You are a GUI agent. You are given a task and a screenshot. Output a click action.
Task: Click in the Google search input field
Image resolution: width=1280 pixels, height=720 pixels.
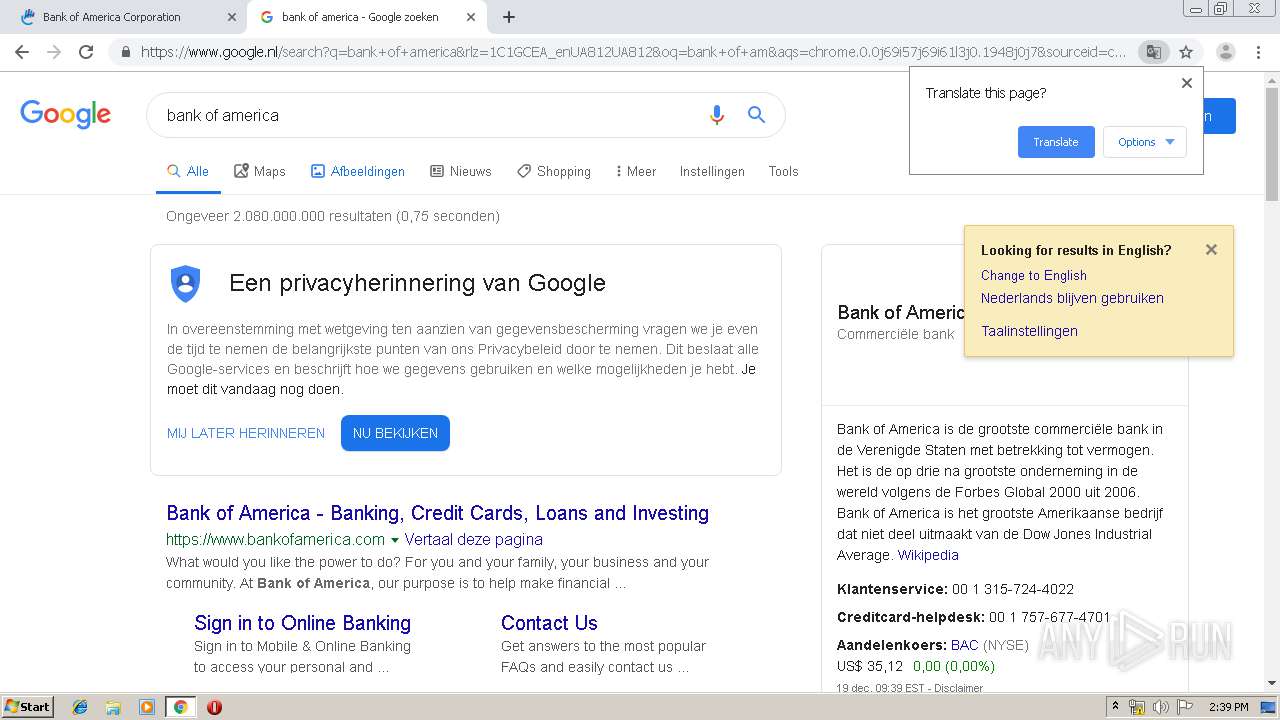[x=430, y=115]
